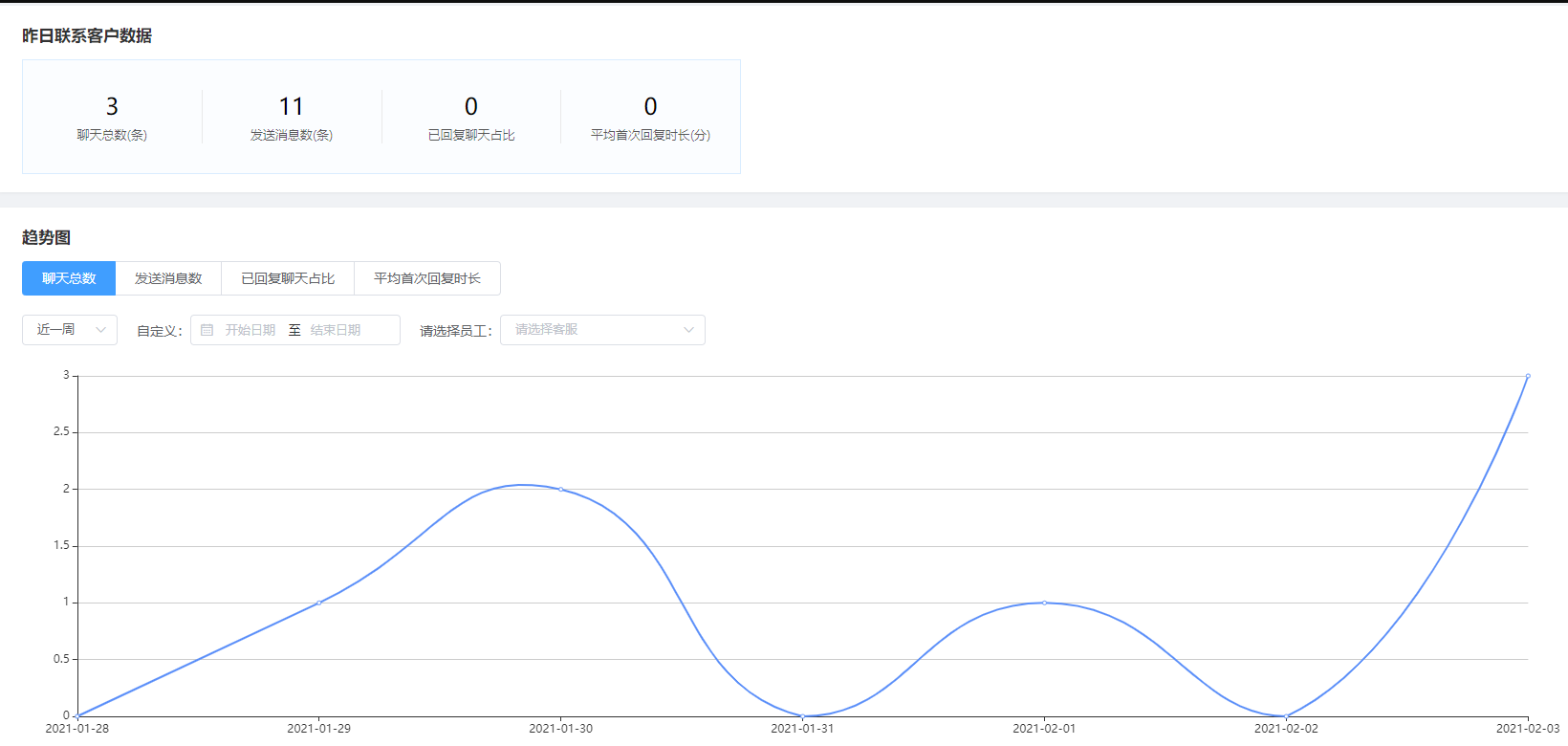This screenshot has width=1568, height=746.
Task: Click the chevron arrow in 近一周 selector
Action: click(x=100, y=330)
